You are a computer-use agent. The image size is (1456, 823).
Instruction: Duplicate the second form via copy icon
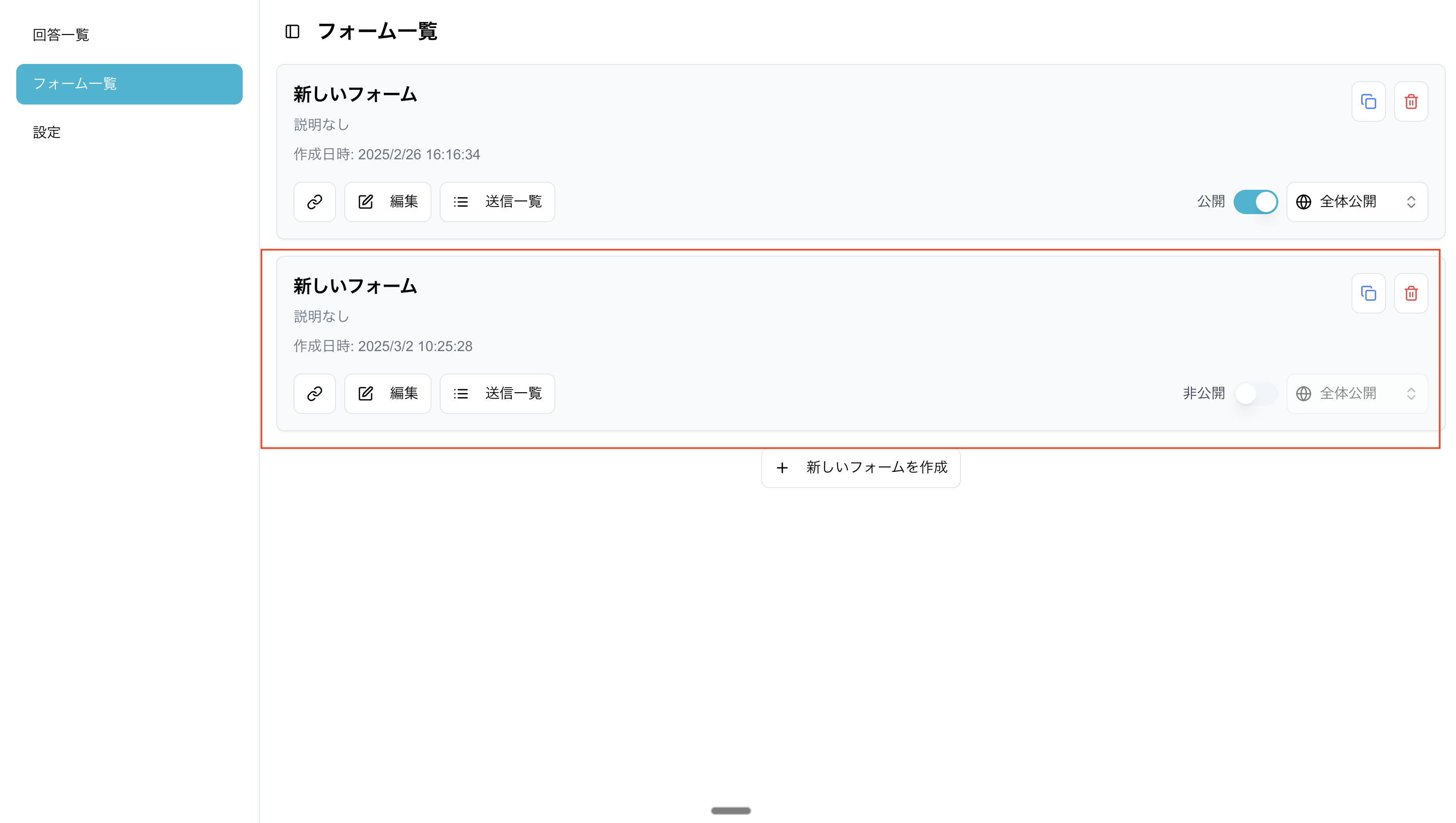pyautogui.click(x=1368, y=293)
